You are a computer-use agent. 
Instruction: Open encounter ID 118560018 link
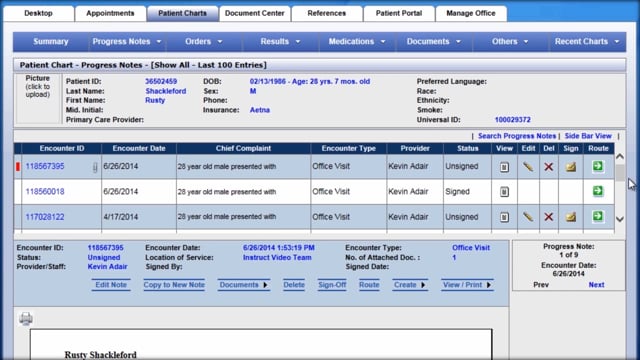click(x=45, y=191)
